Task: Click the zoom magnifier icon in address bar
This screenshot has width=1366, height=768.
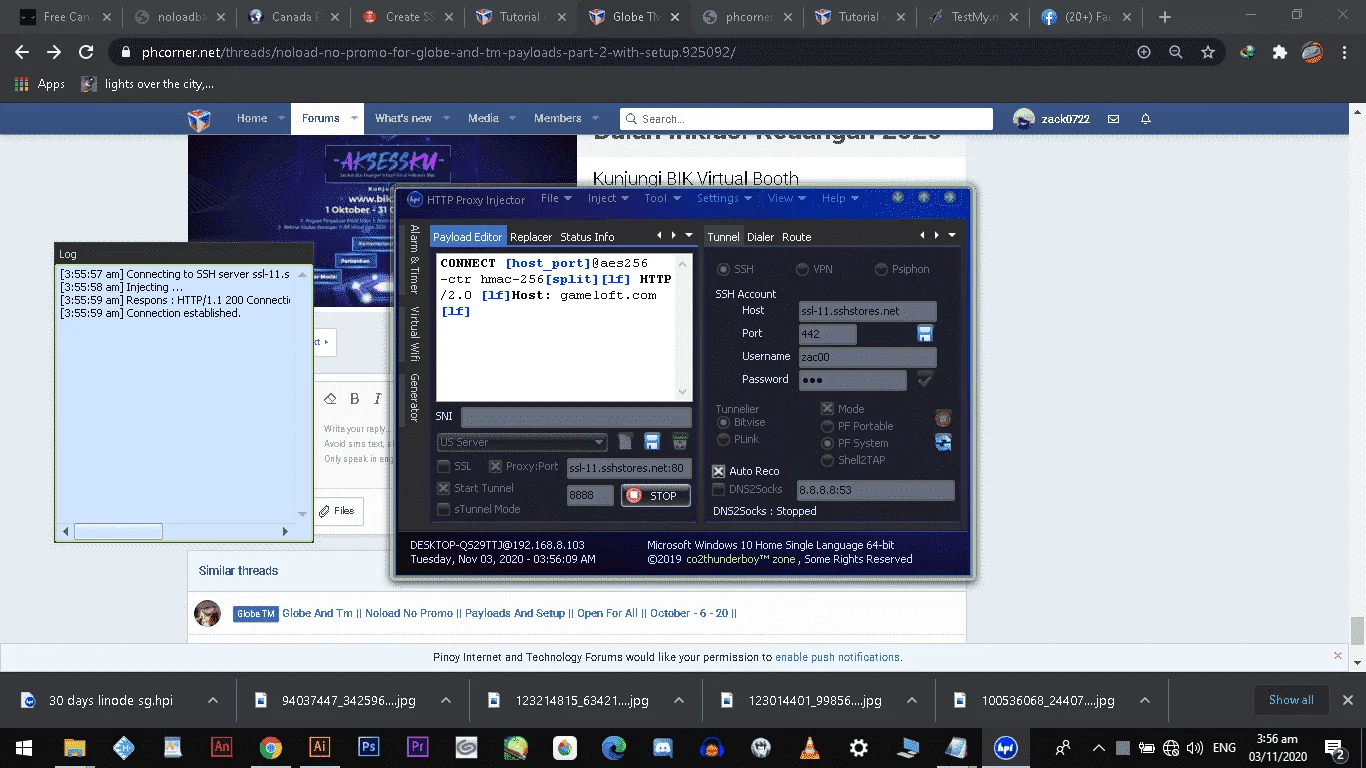Action: [x=1176, y=52]
